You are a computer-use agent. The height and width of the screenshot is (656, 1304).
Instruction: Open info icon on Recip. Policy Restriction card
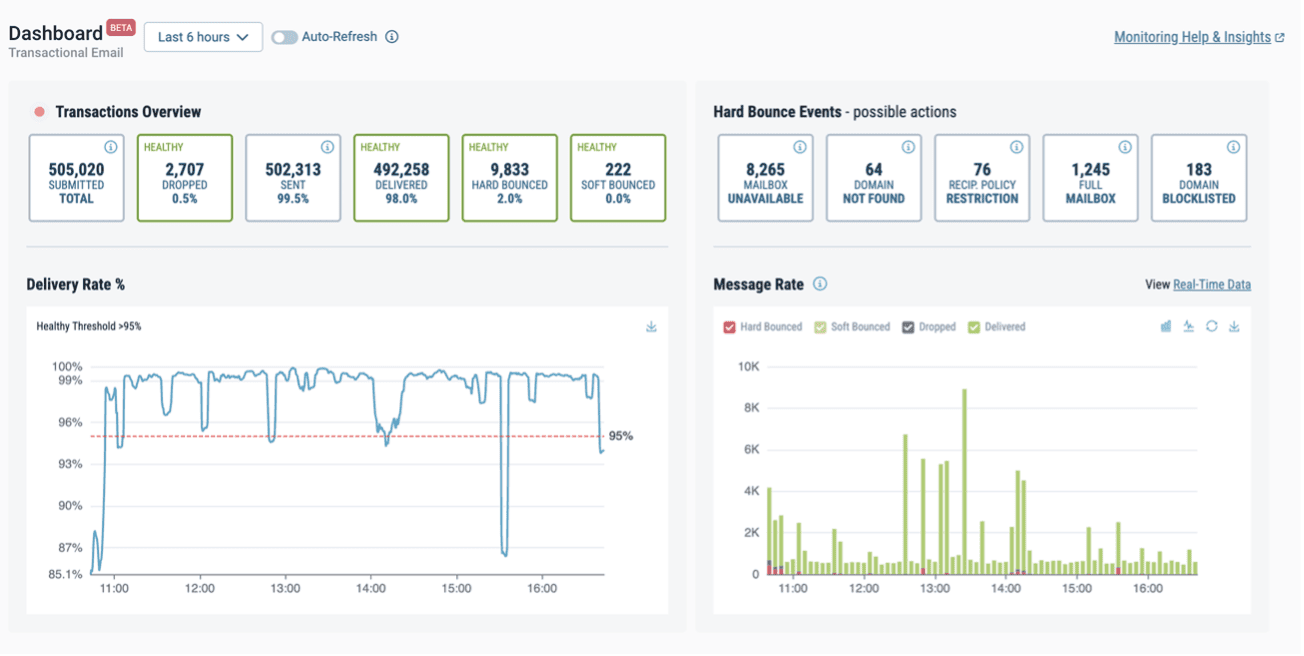[x=1016, y=147]
